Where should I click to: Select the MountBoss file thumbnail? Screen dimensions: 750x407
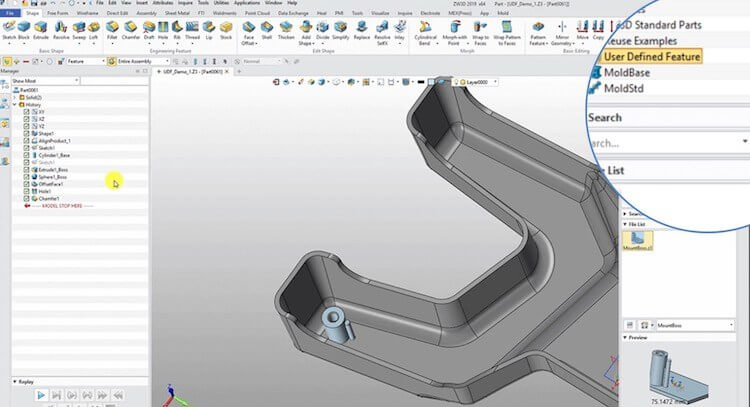pos(638,241)
